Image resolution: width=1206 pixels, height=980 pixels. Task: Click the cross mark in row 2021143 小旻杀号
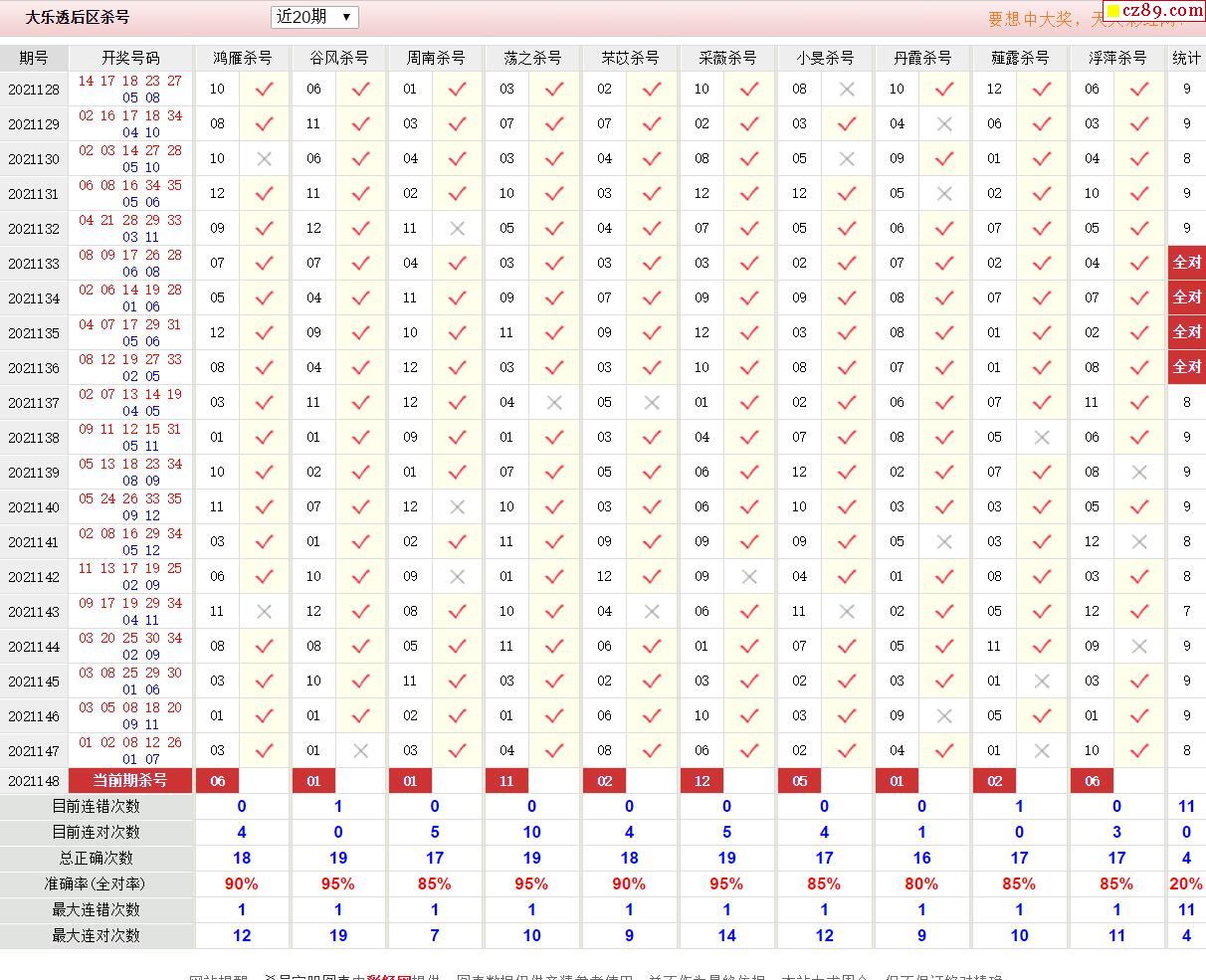tap(847, 611)
